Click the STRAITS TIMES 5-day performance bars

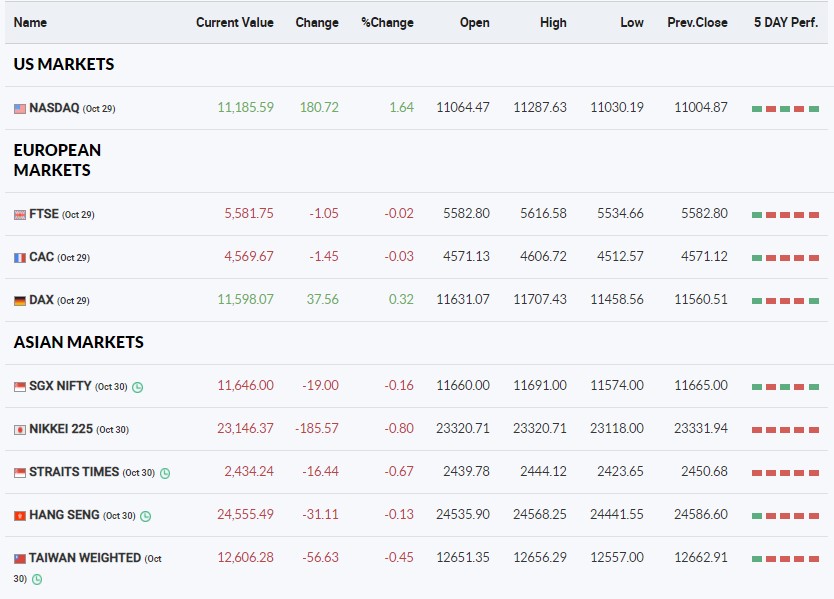[786, 473]
